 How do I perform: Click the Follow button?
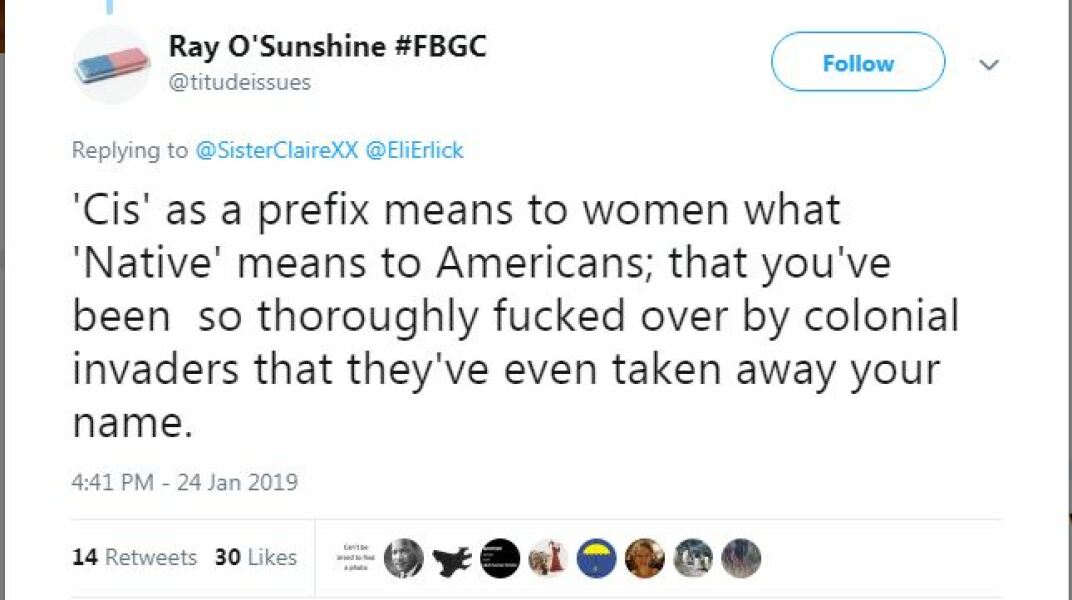(857, 62)
